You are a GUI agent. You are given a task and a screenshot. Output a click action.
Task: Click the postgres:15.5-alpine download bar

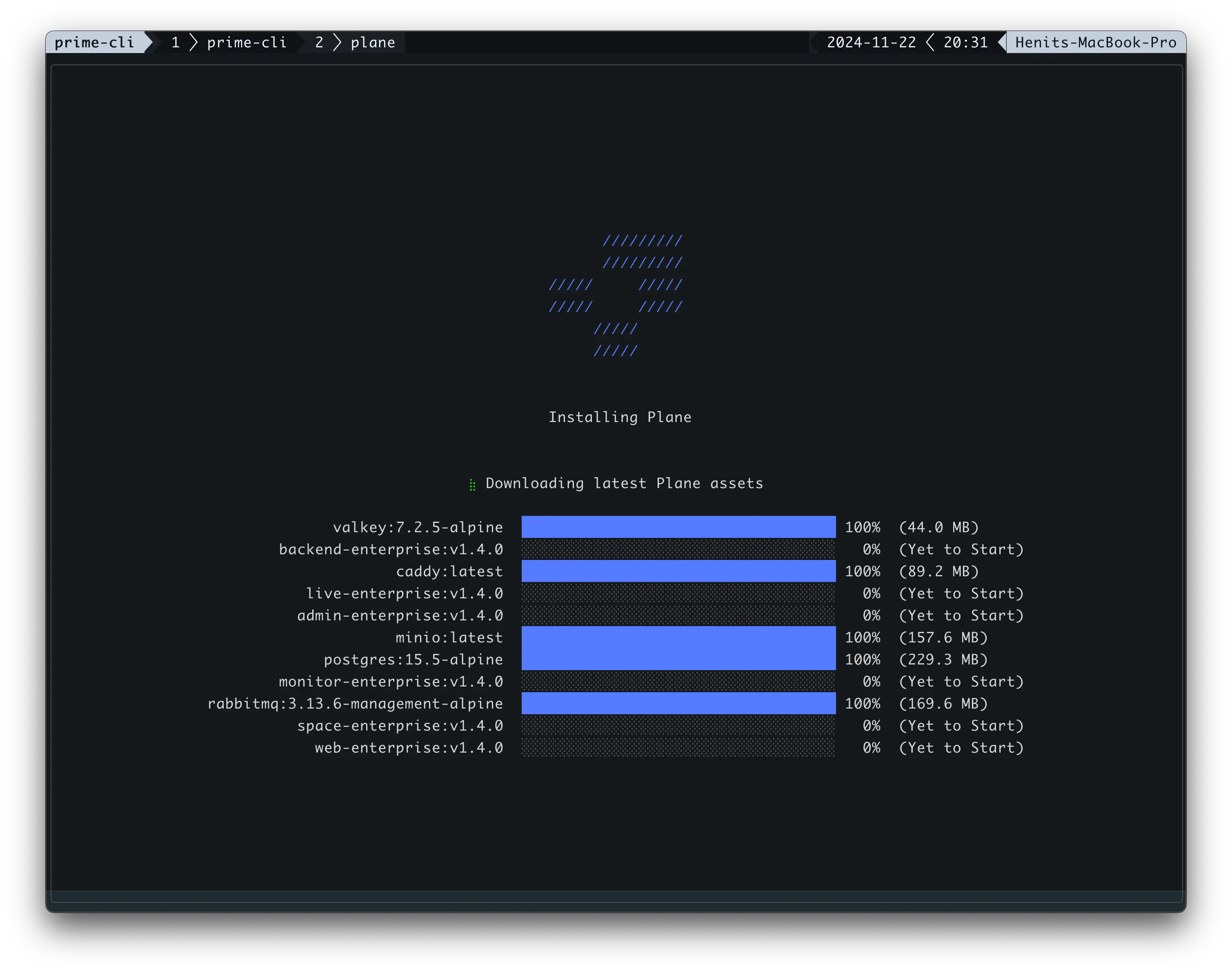coord(678,659)
